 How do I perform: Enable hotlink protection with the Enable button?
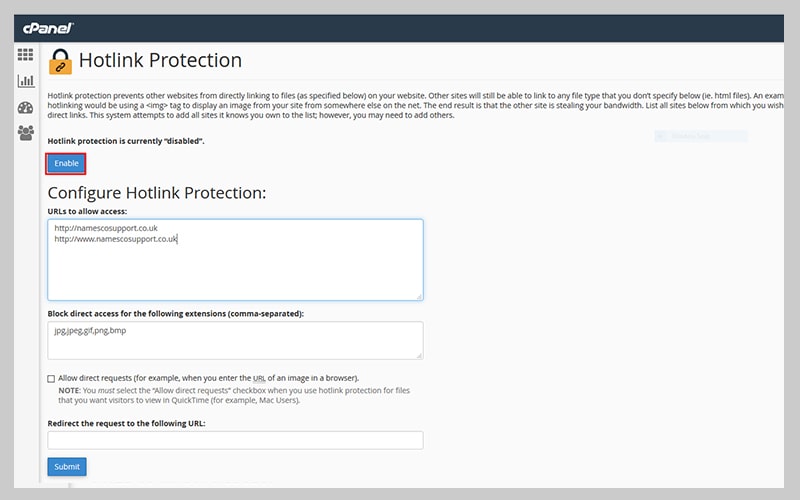(66, 163)
